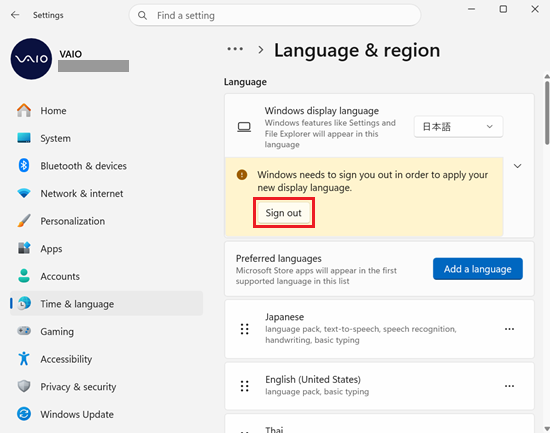Select the English (United States) language name
The image size is (550, 433).
tap(313, 379)
